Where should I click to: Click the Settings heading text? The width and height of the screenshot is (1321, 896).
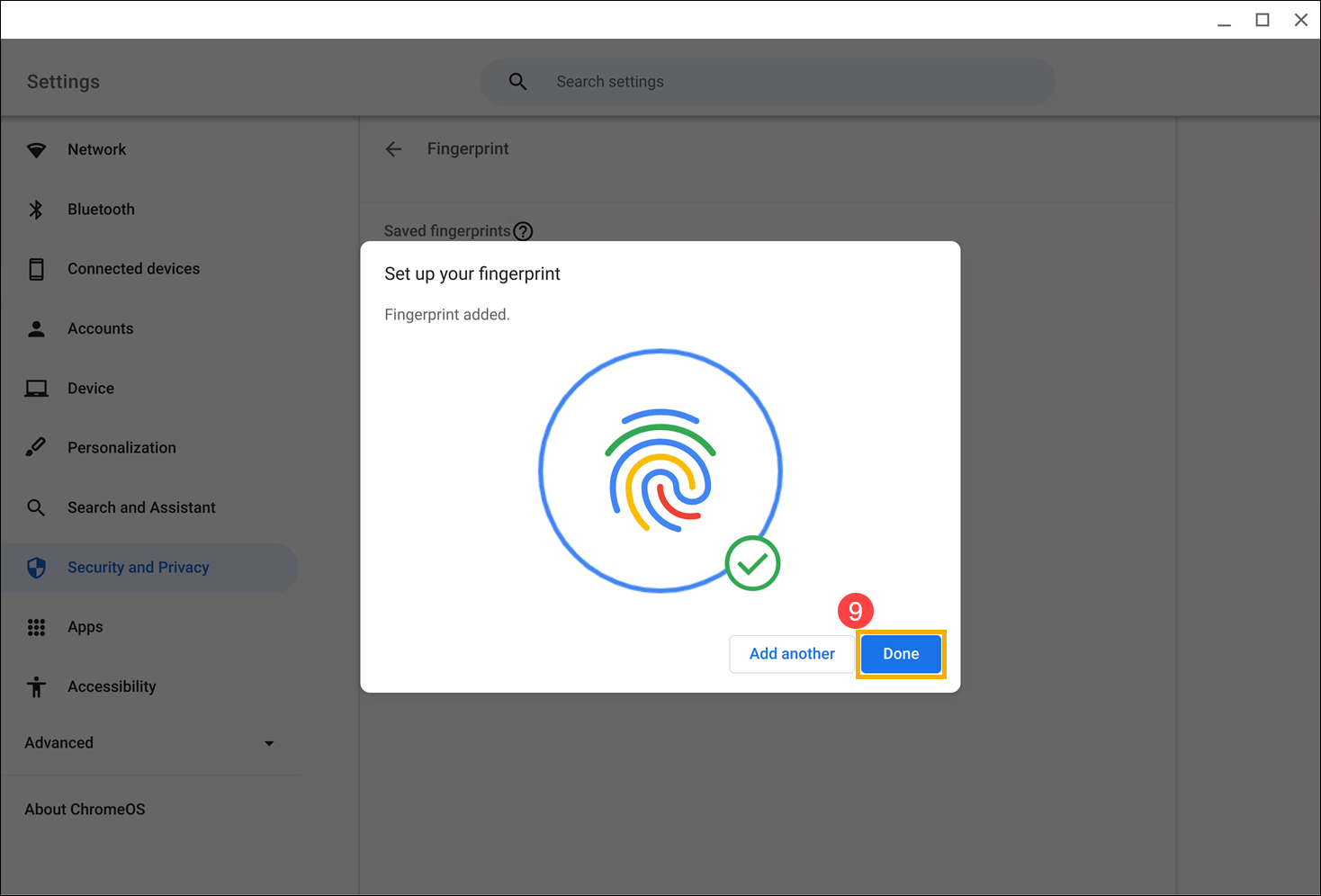(x=63, y=82)
